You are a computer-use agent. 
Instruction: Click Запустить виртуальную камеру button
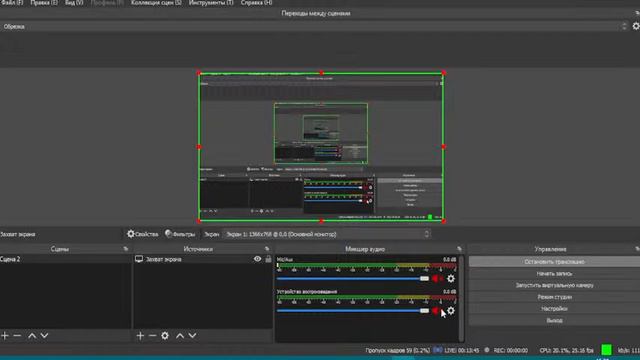click(x=554, y=285)
